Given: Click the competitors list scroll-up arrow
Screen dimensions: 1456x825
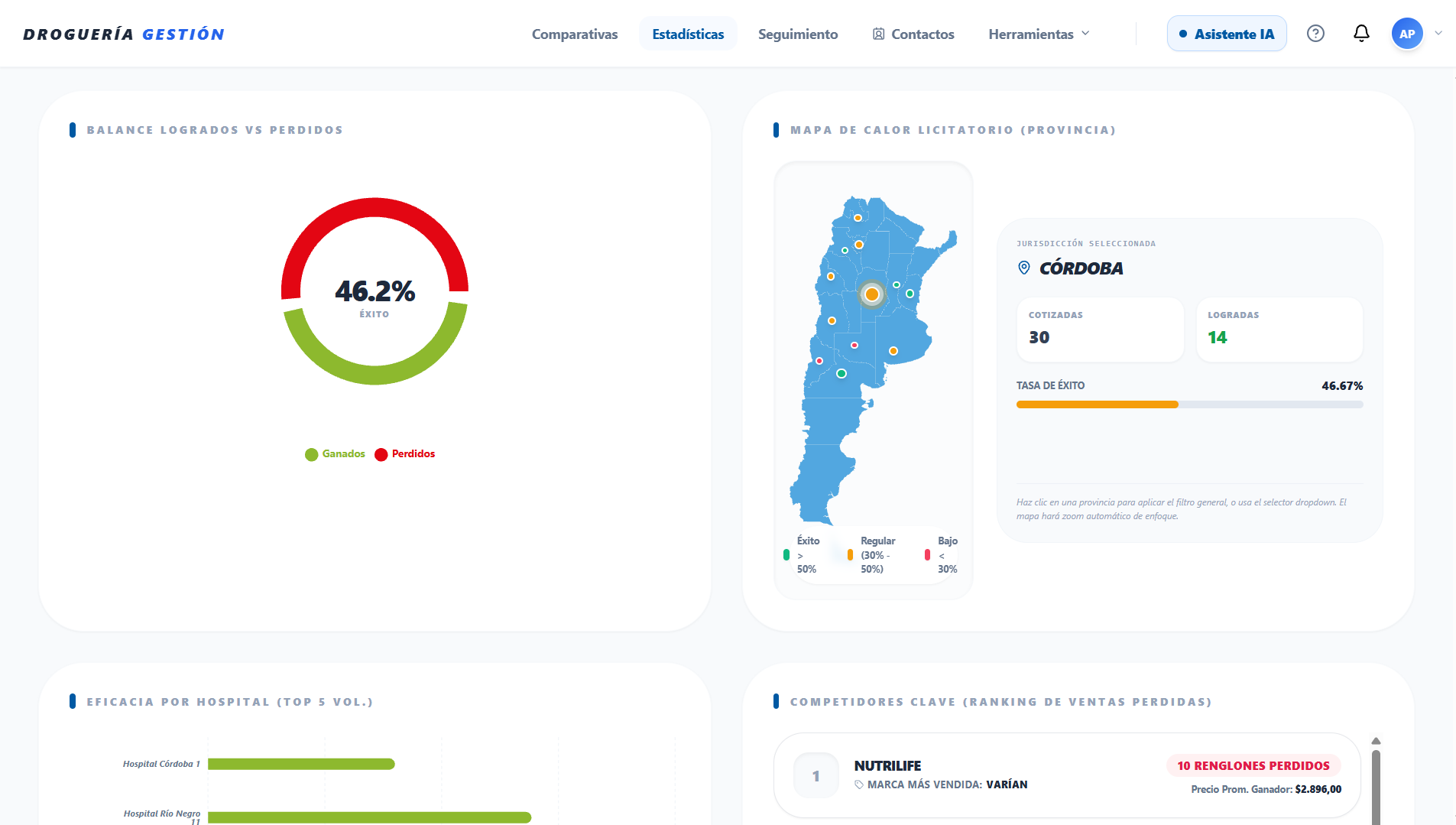Looking at the screenshot, I should 1376,741.
